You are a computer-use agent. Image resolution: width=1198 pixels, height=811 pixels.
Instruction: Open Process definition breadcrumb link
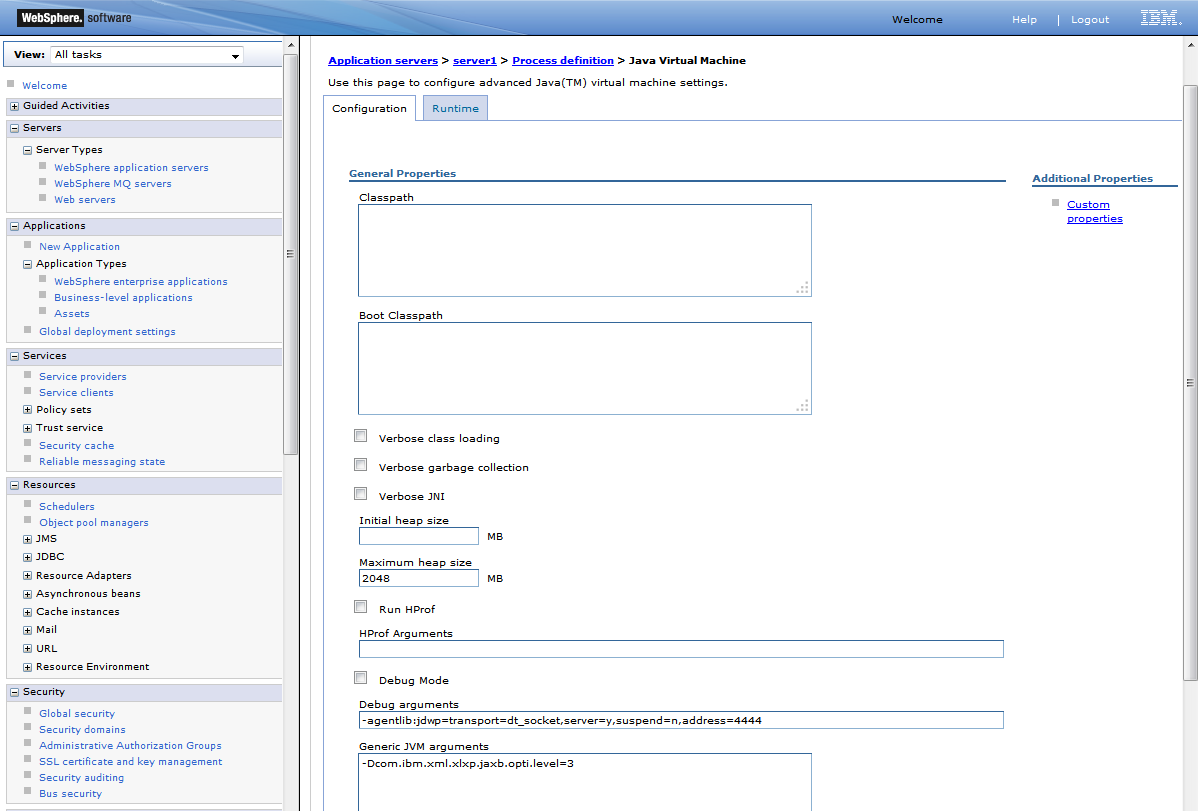pos(563,60)
